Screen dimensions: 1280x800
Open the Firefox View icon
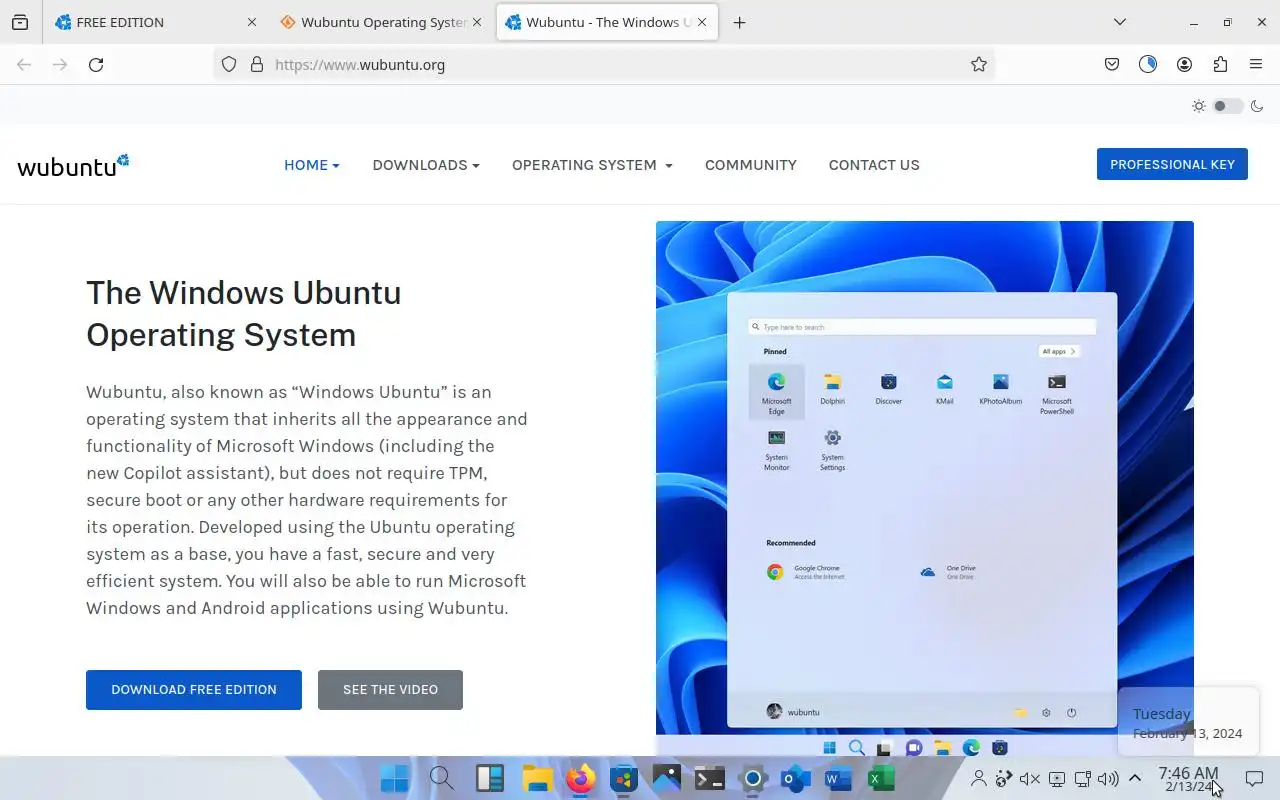[x=20, y=22]
